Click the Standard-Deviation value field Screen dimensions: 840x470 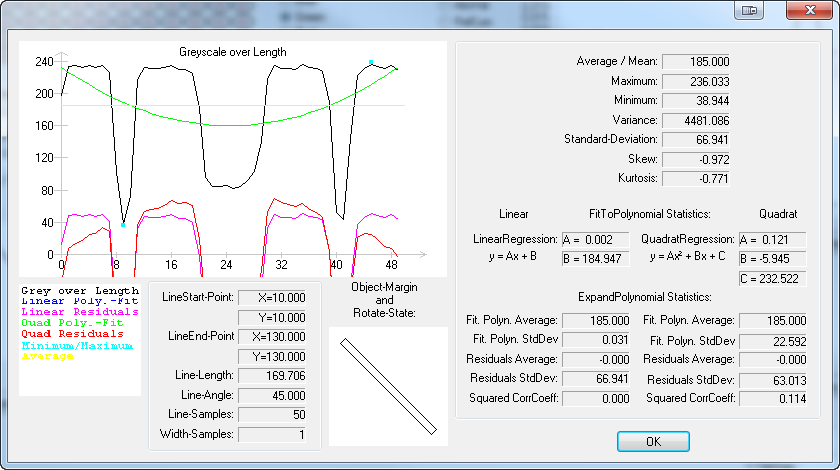click(x=696, y=140)
